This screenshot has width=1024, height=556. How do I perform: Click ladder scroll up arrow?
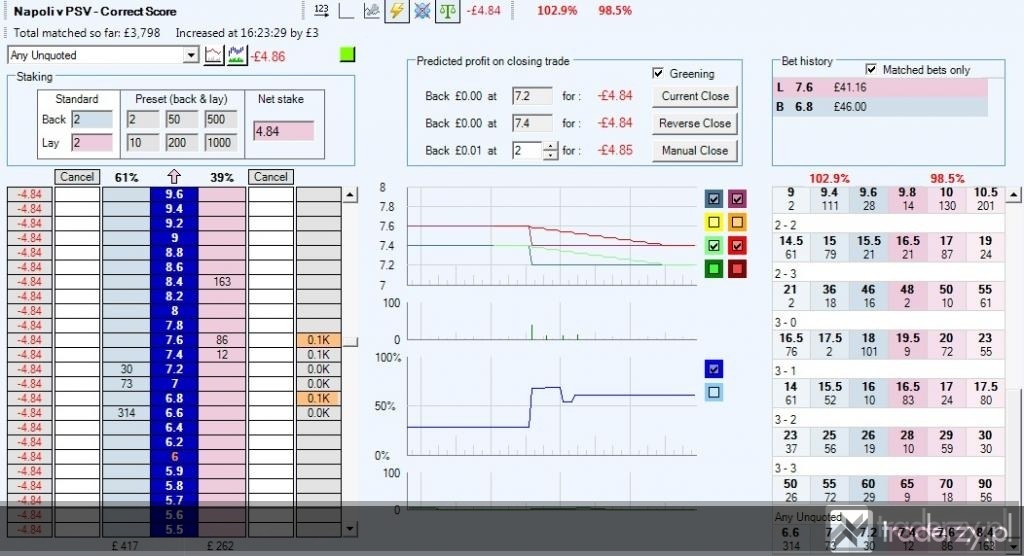point(351,195)
